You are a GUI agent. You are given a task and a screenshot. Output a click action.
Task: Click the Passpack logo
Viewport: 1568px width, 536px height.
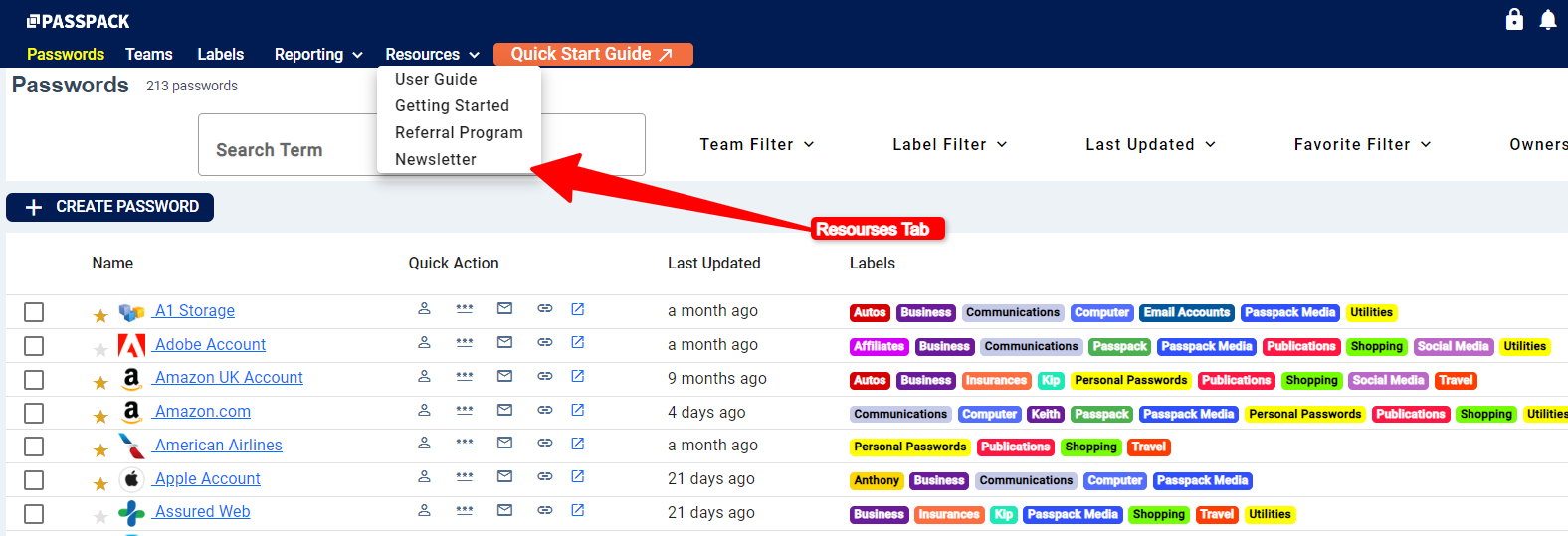click(78, 21)
